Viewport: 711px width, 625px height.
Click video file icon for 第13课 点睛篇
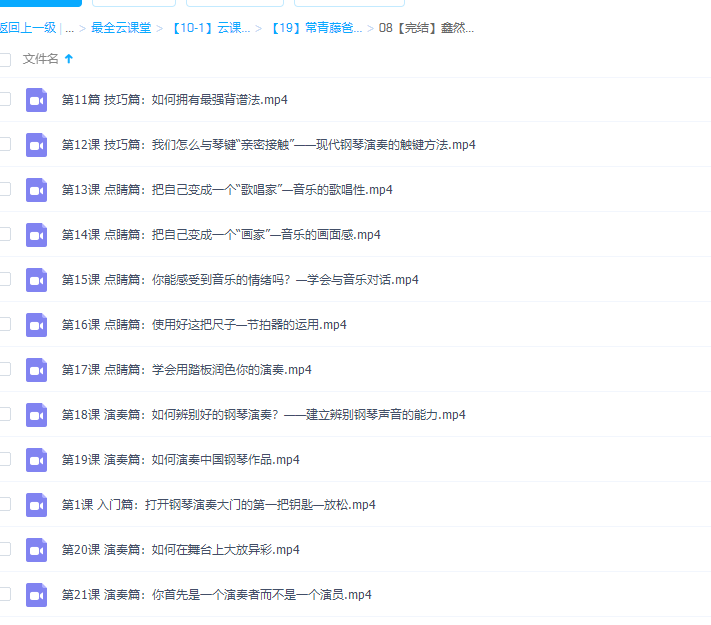point(37,190)
